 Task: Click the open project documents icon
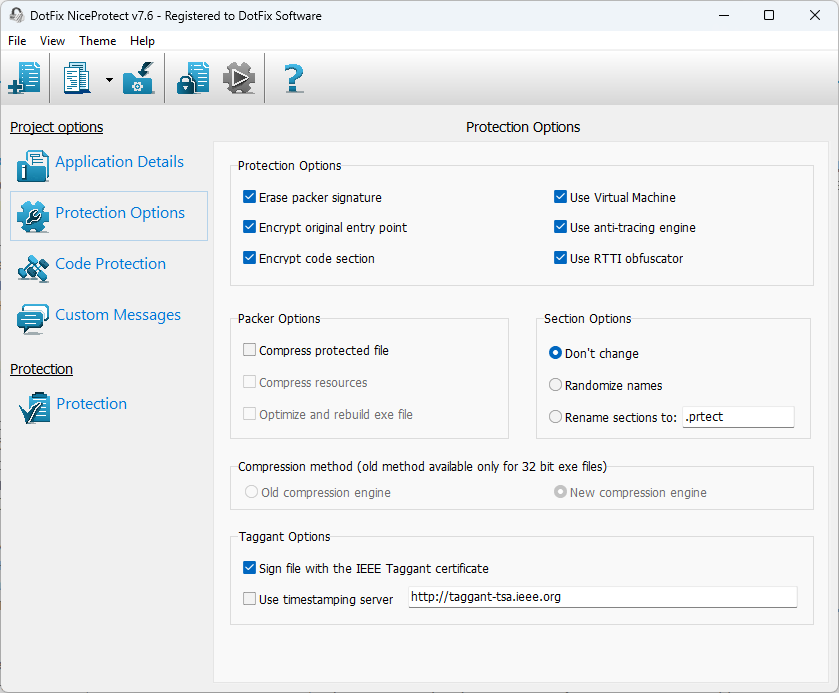(x=77, y=78)
